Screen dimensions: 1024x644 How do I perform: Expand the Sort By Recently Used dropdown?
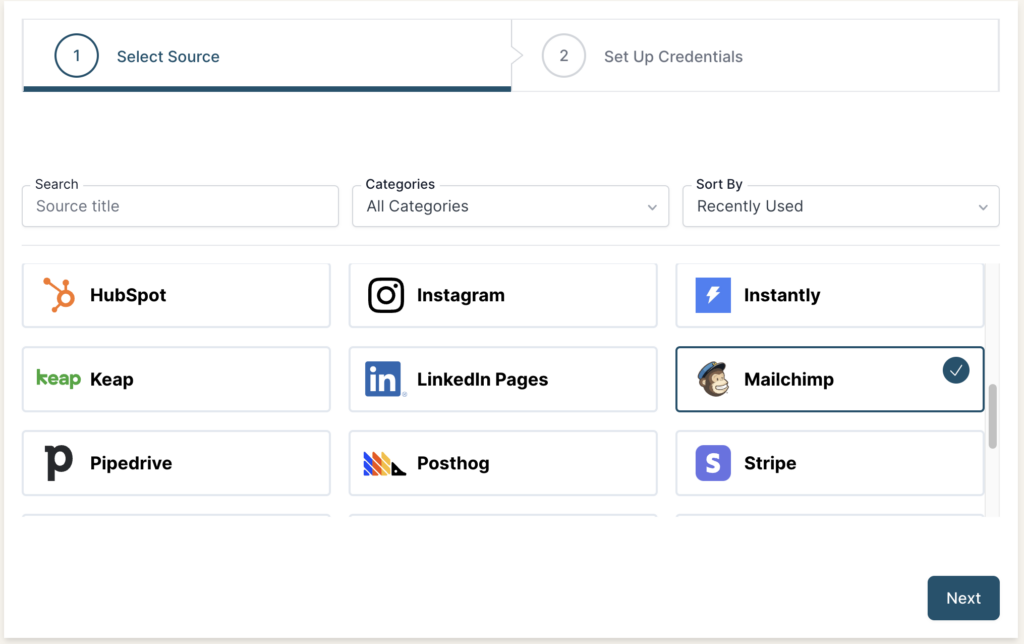click(840, 206)
